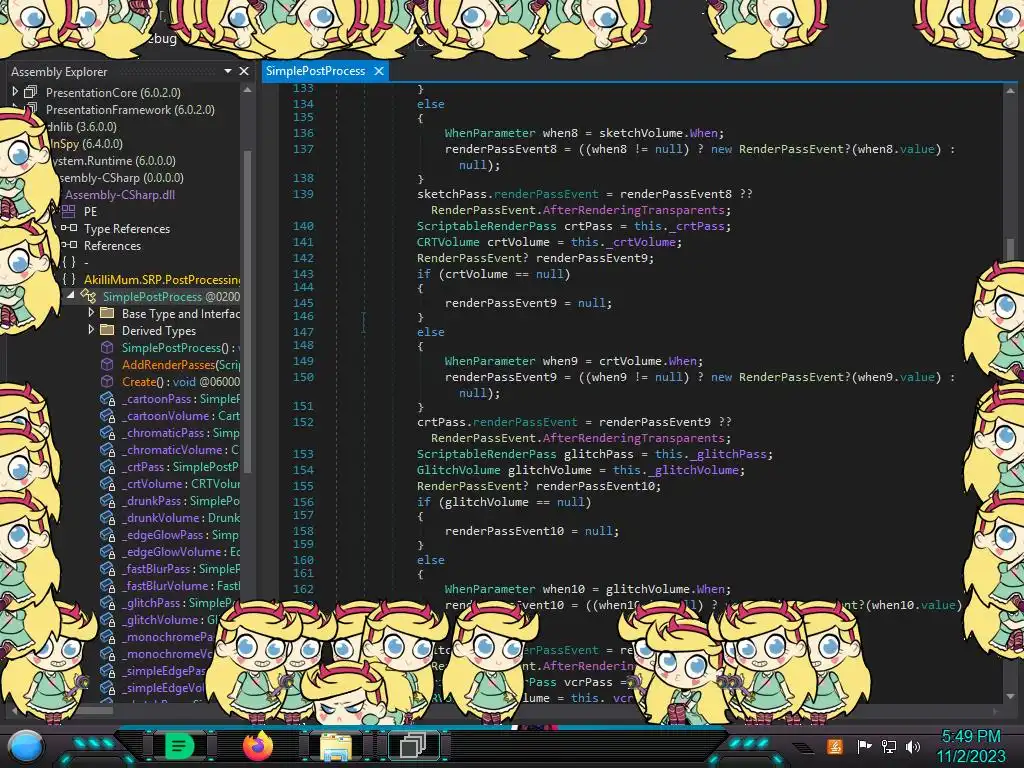Click the AkilliMum.SRP.PostProcessing namespace braces icon
The image size is (1024, 768).
[69, 279]
